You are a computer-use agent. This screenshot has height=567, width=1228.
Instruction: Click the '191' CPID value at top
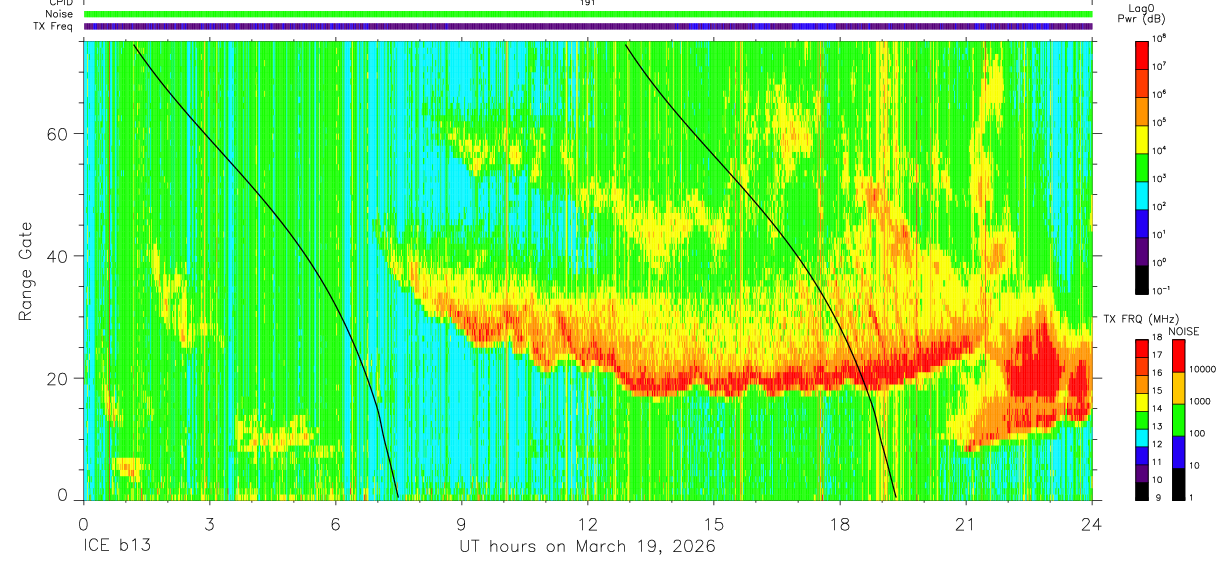(587, 3)
